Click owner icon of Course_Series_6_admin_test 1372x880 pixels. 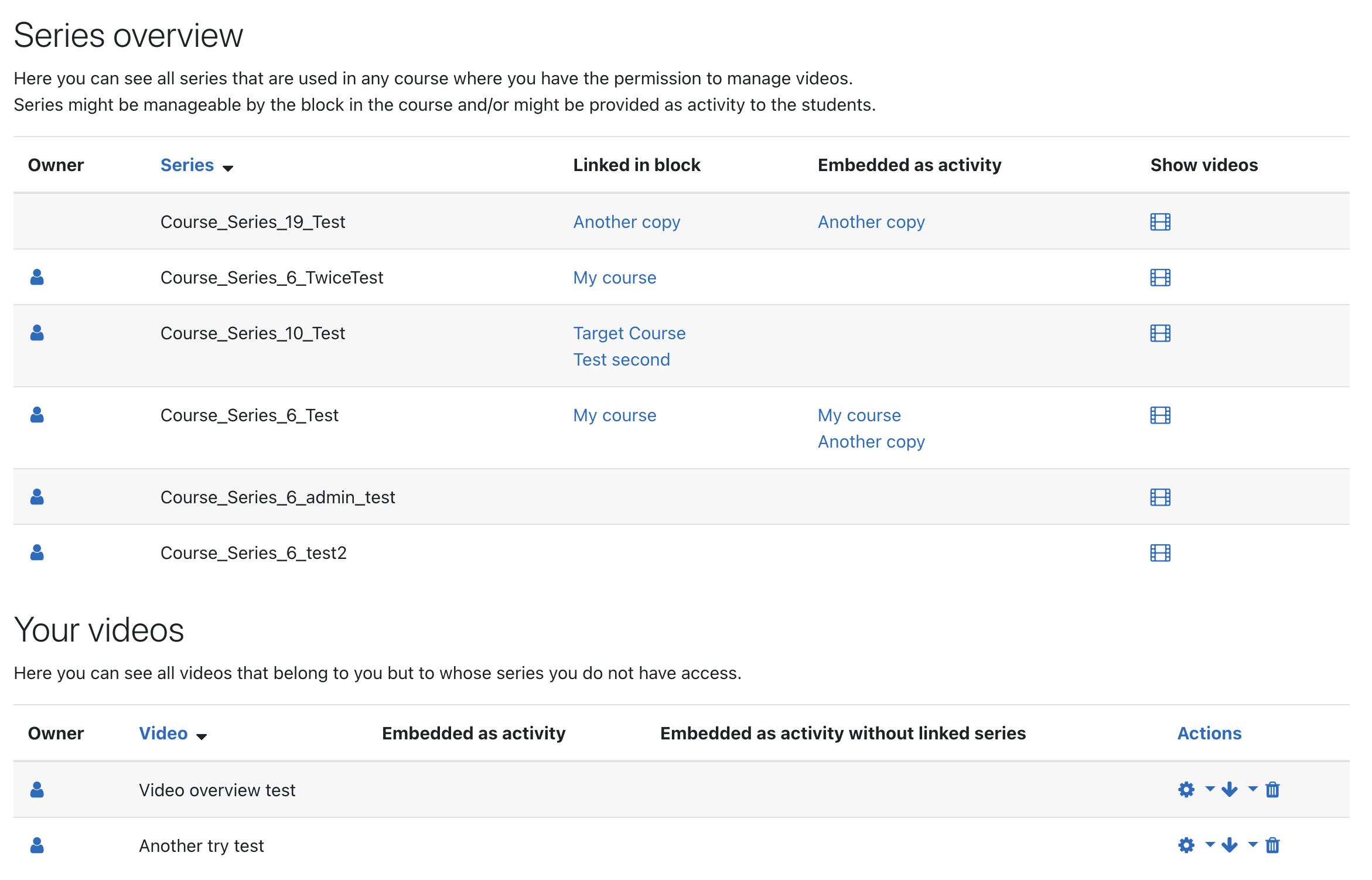[x=37, y=497]
